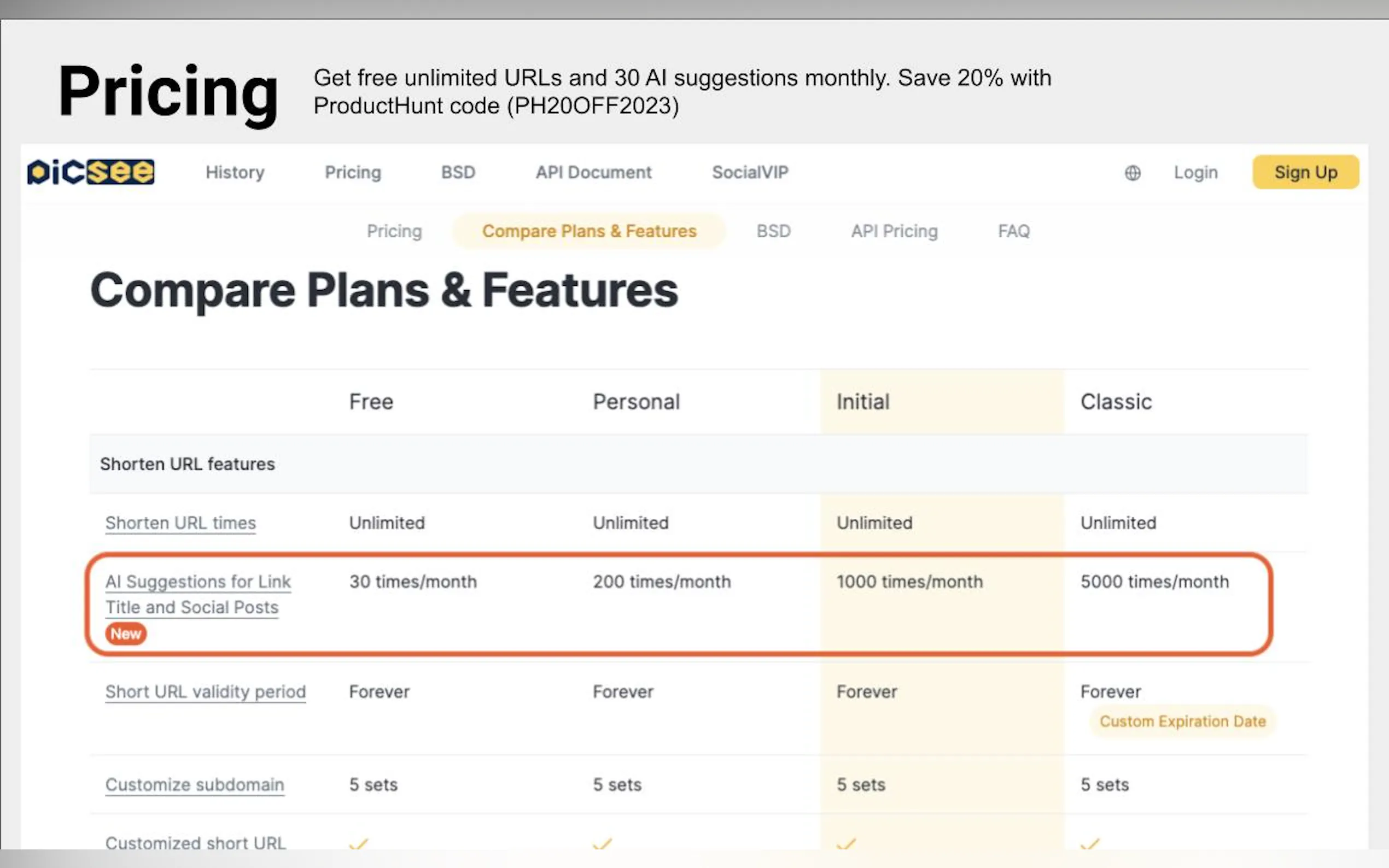Jump to the FAQ tab
Screen dimensions: 1389x868
point(1013,231)
